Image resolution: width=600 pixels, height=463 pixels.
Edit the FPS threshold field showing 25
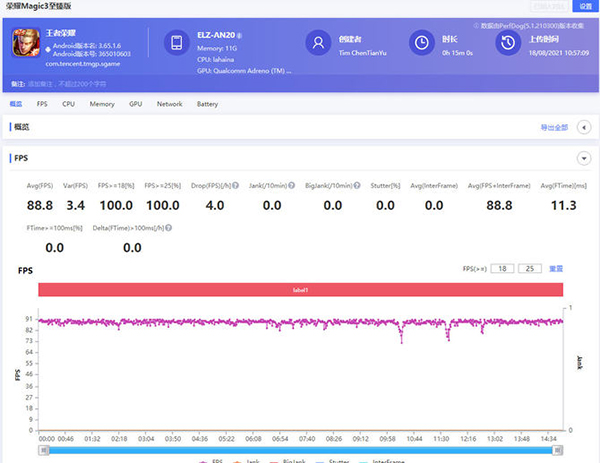click(532, 269)
